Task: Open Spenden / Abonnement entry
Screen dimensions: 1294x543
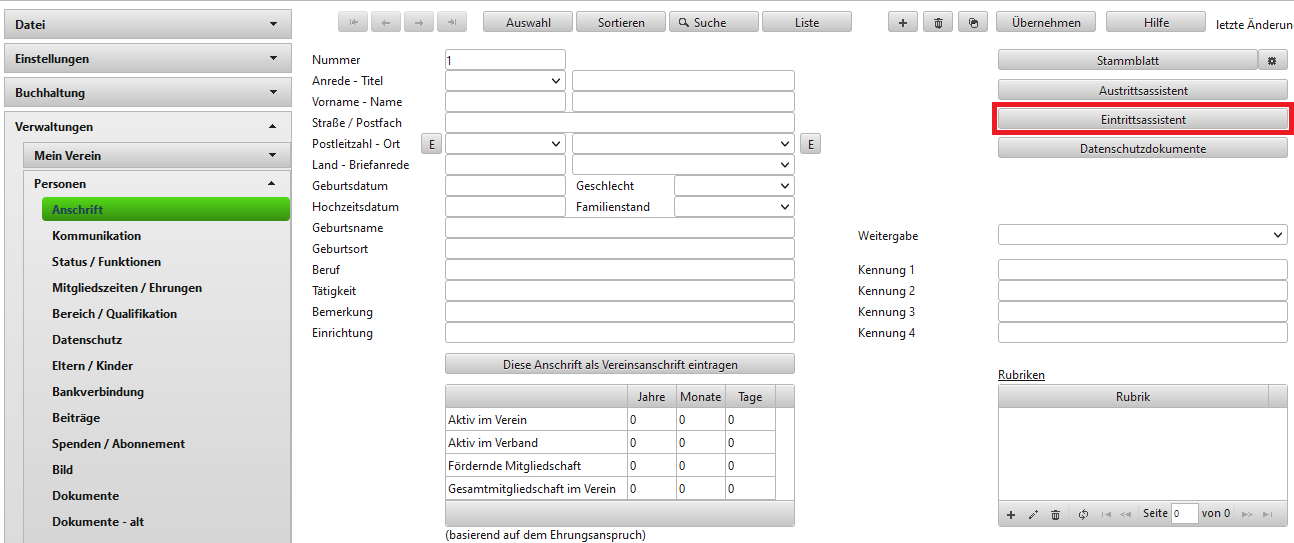Action: (x=118, y=444)
